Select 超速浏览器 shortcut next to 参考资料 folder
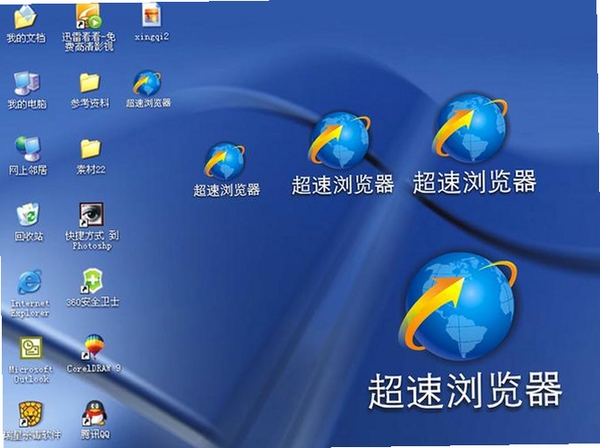This screenshot has height=448, width=600. (x=147, y=83)
